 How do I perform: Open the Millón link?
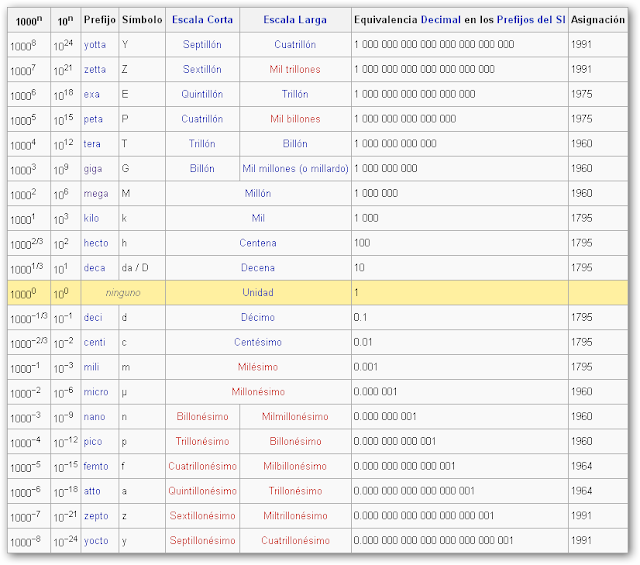[x=258, y=194]
